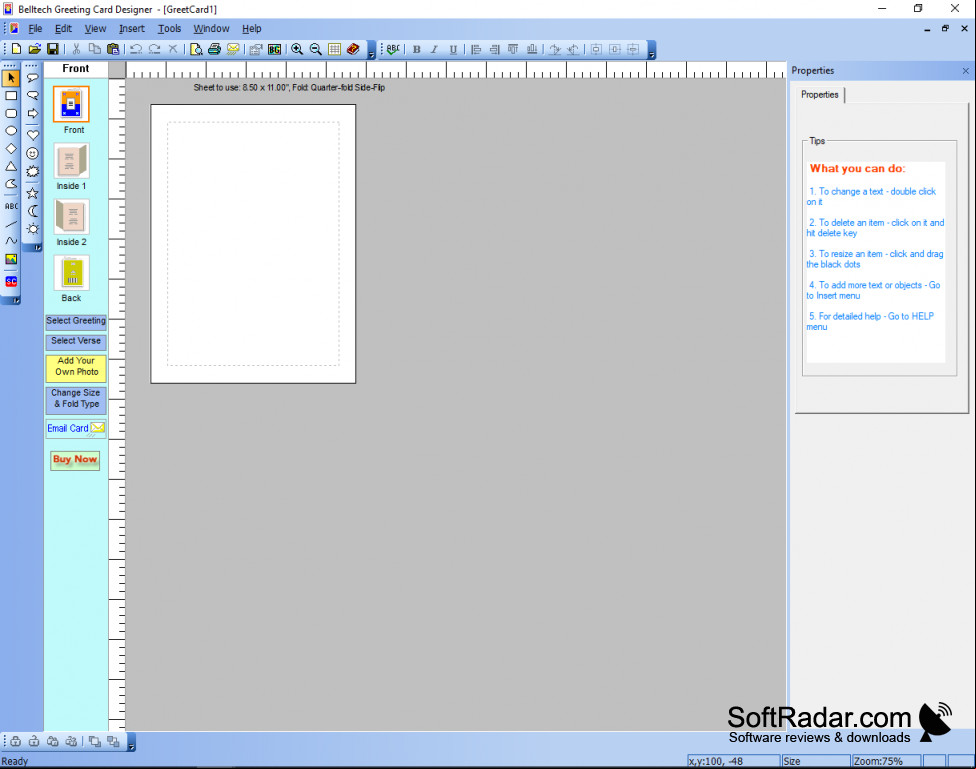The height and width of the screenshot is (769, 976).
Task: Expand the shapes toolbox overflow arrow
Action: coord(37,248)
